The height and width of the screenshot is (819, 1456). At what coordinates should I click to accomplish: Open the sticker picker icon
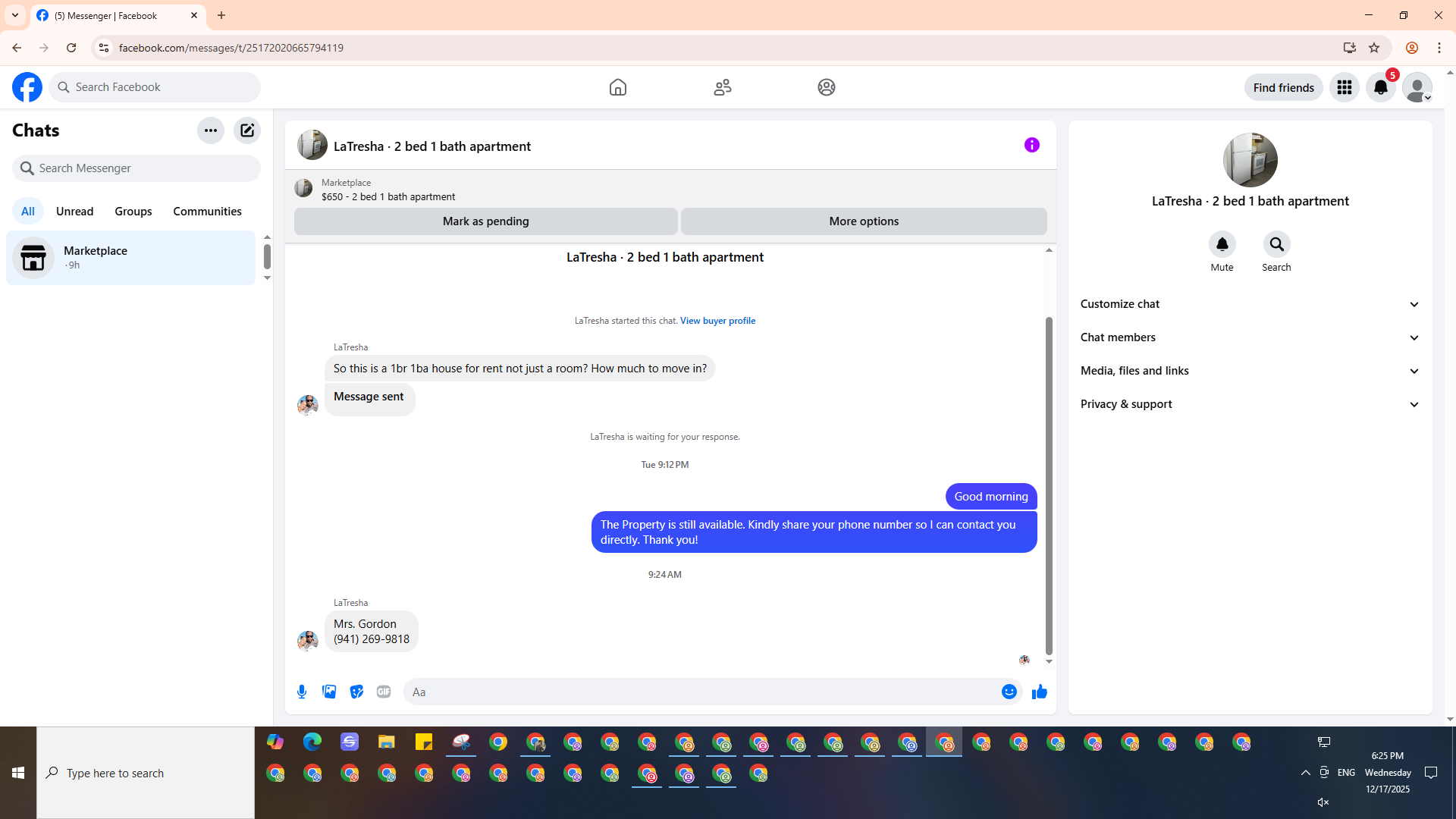(356, 692)
